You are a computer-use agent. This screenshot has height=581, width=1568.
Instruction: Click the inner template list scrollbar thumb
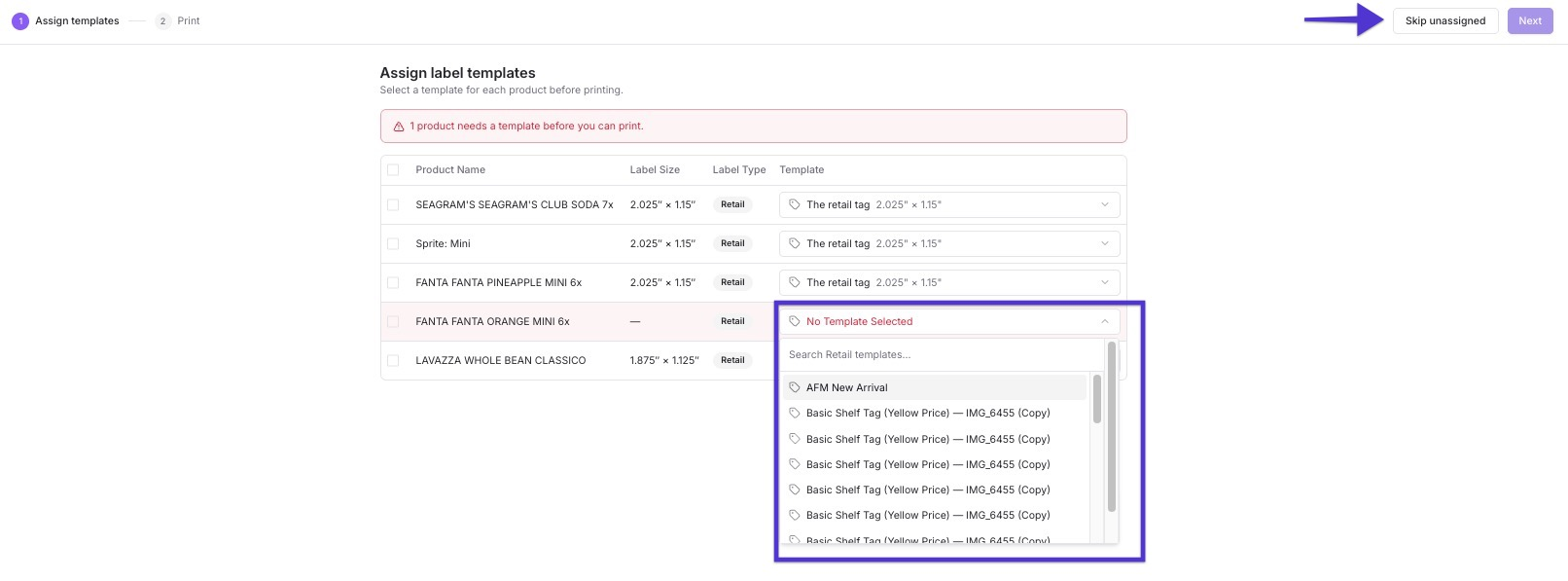coord(1097,399)
